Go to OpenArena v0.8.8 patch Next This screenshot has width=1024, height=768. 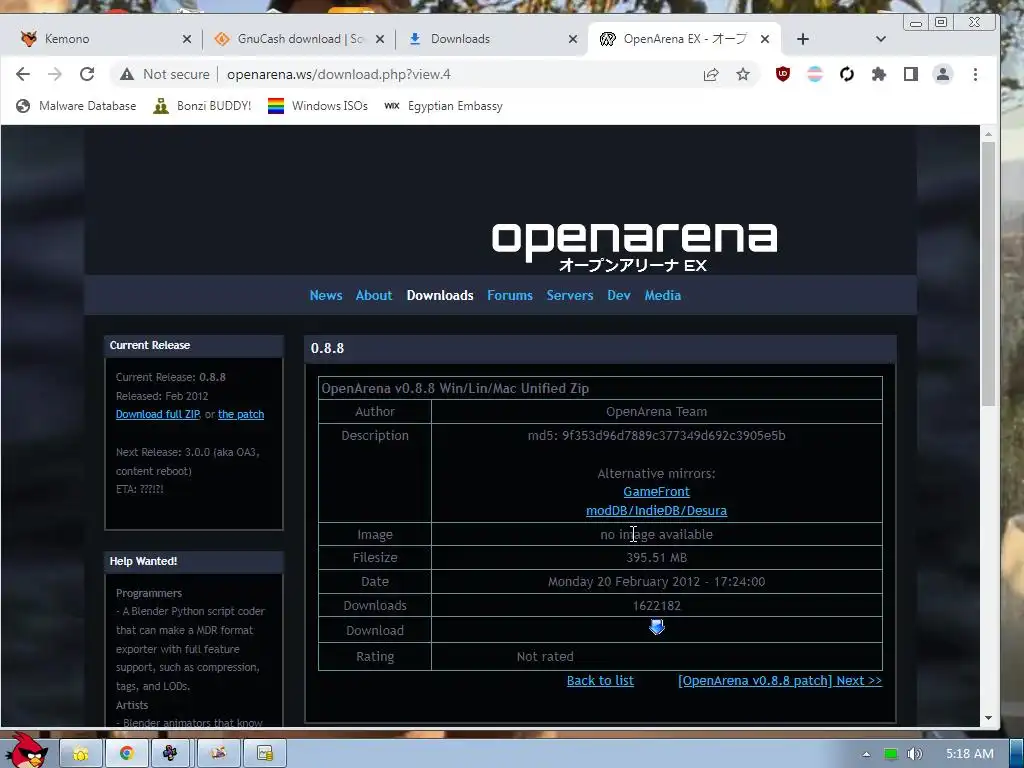pos(780,680)
